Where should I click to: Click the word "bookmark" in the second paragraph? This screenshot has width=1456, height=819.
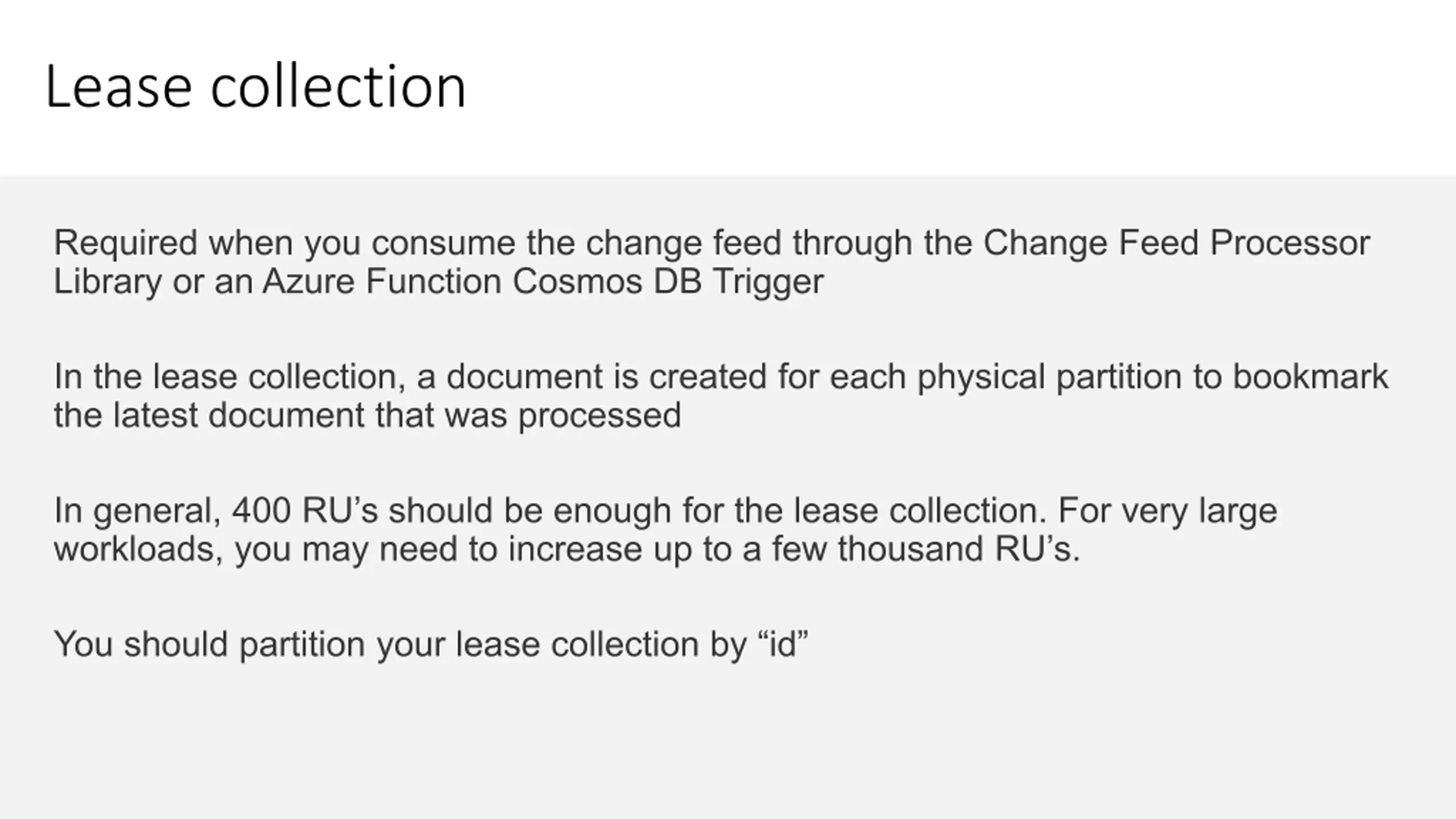[1310, 377]
